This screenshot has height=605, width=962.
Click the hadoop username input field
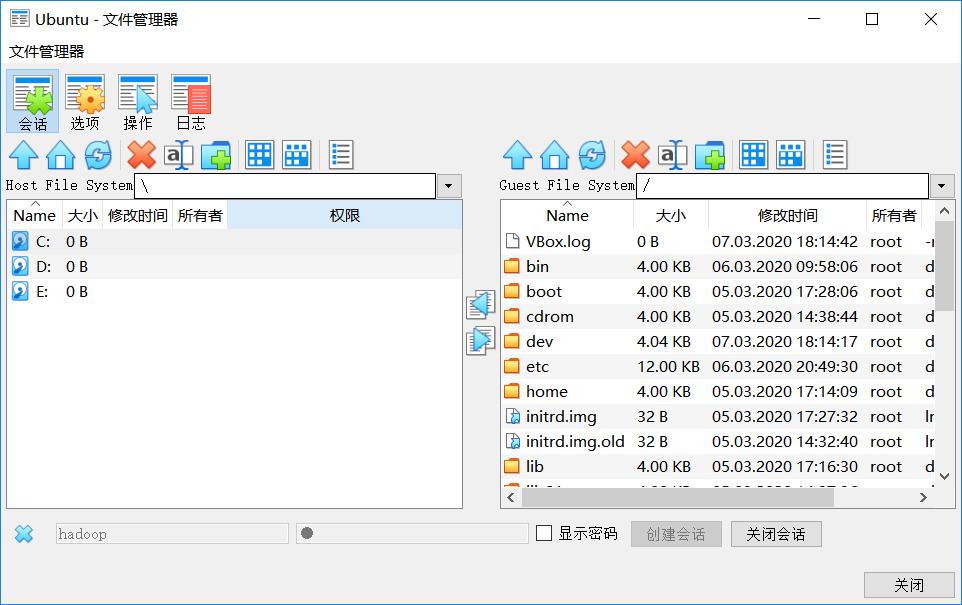(170, 533)
